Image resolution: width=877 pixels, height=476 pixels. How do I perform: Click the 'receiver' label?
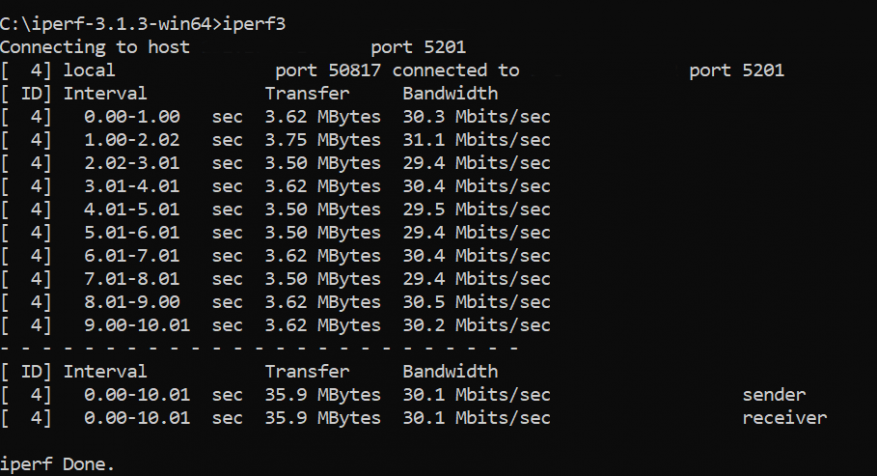point(784,417)
